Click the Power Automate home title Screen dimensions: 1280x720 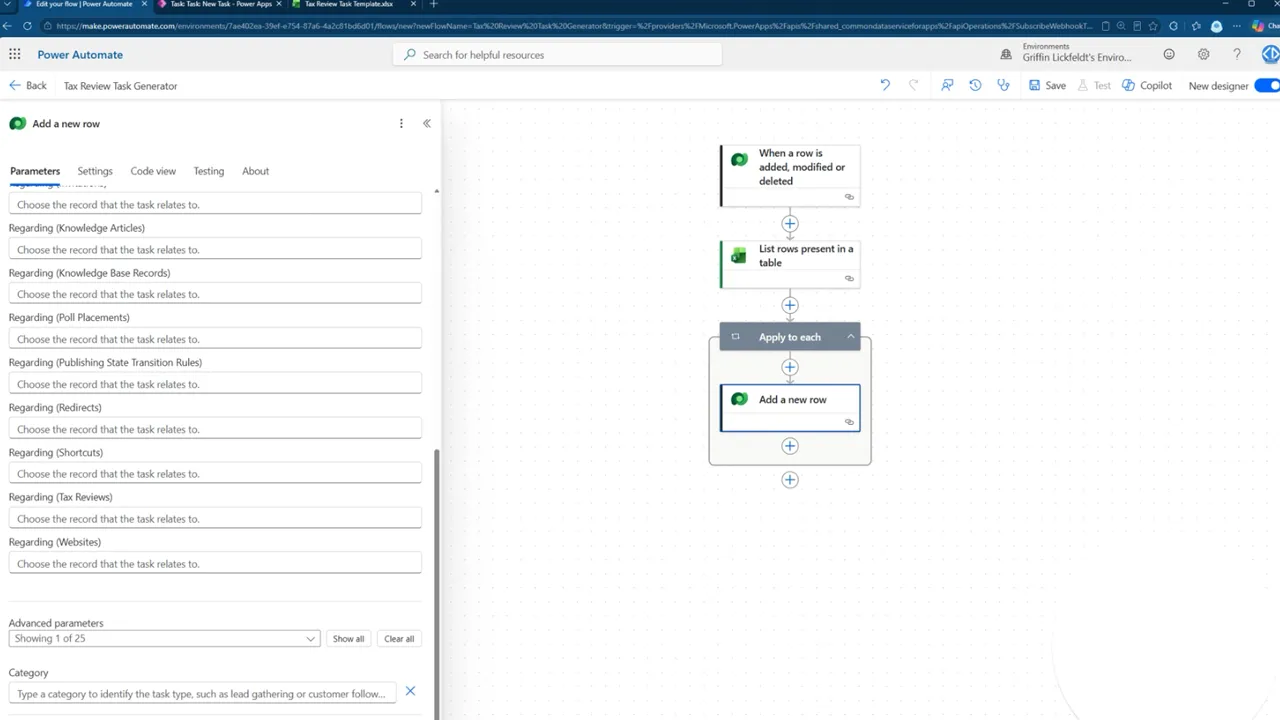pos(80,55)
